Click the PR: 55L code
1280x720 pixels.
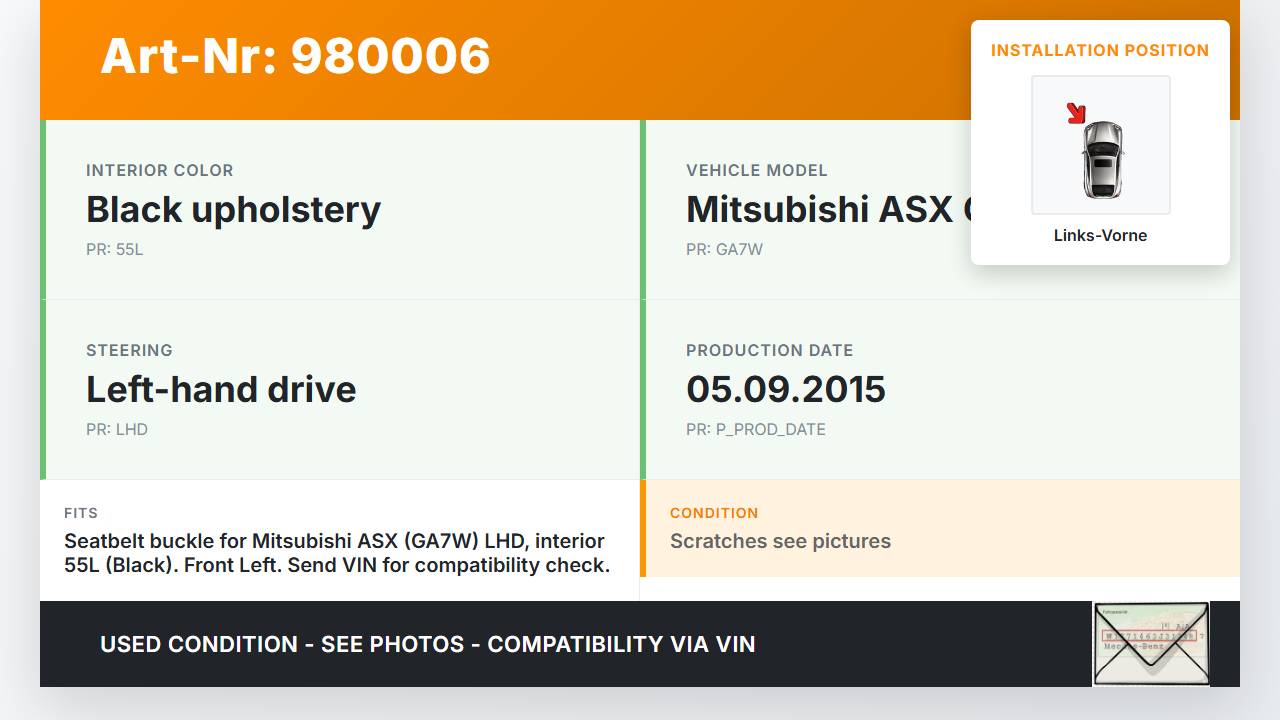click(114, 250)
